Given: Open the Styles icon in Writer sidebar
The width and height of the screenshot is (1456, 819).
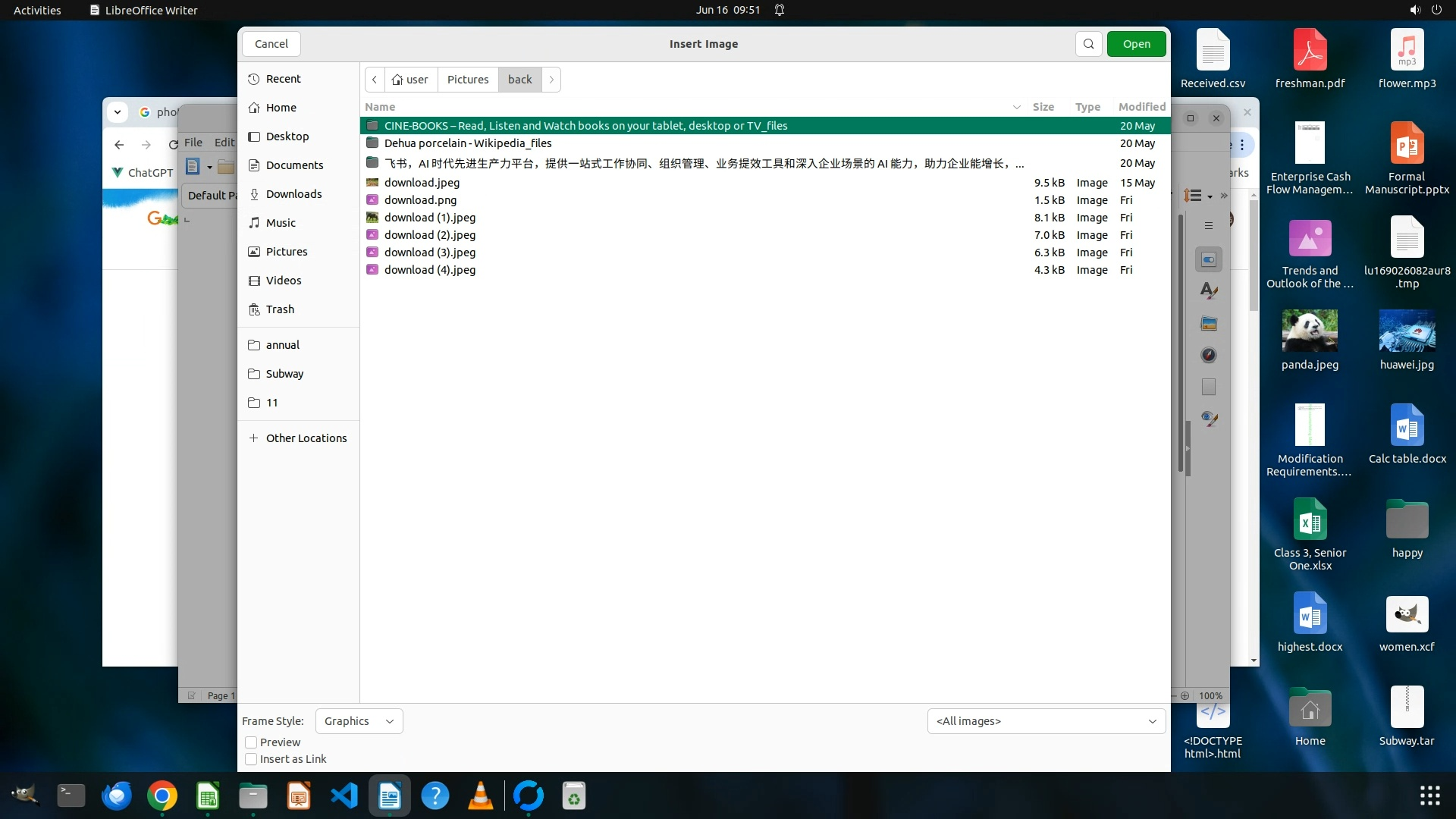Looking at the screenshot, I should pos(1209,291).
